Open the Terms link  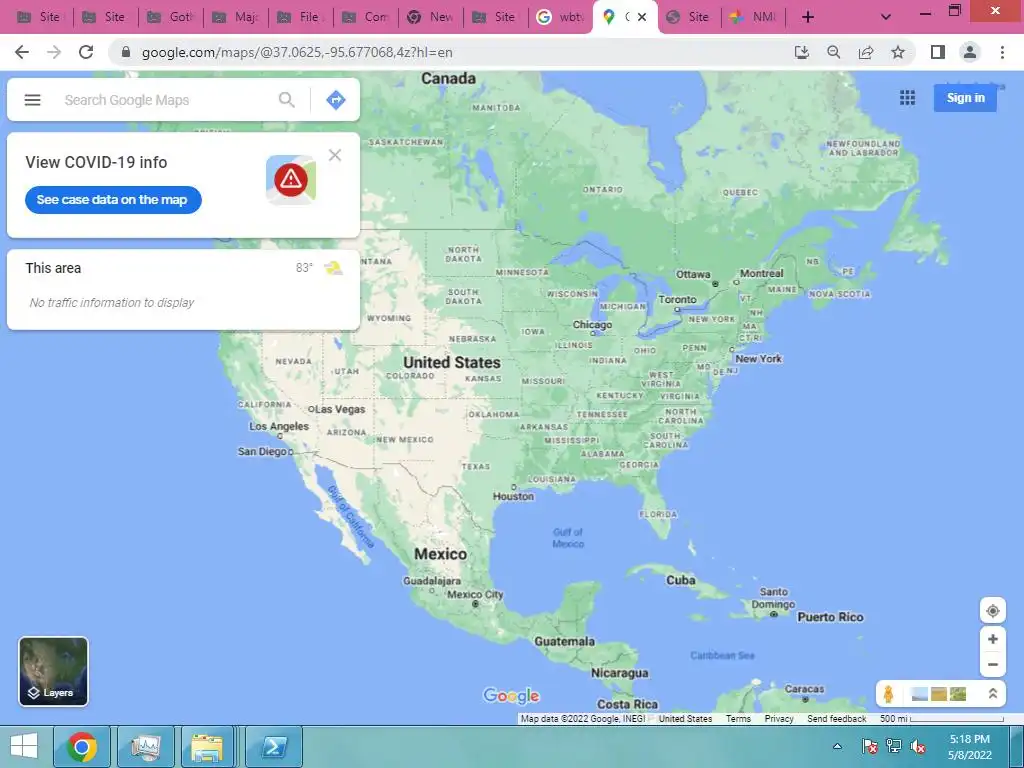point(738,718)
